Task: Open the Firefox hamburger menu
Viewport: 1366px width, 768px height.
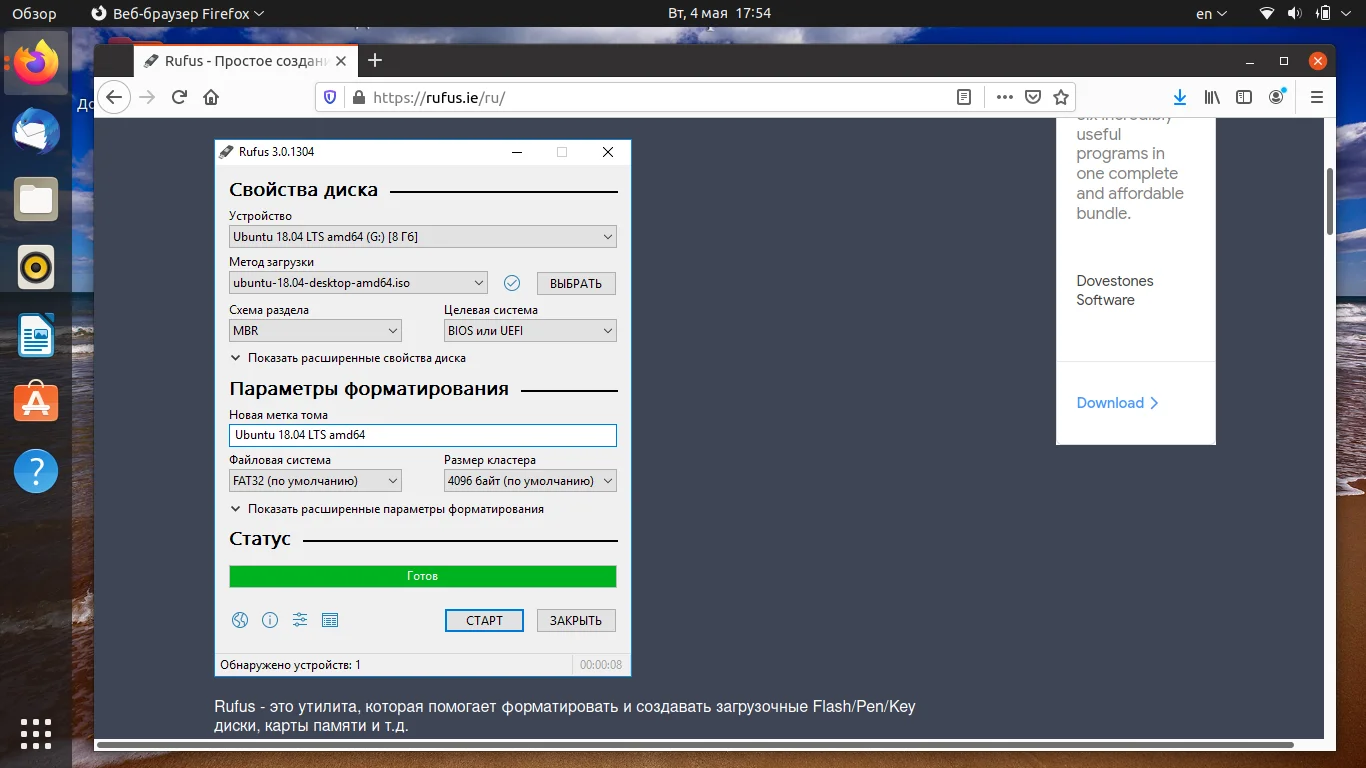Action: point(1317,97)
